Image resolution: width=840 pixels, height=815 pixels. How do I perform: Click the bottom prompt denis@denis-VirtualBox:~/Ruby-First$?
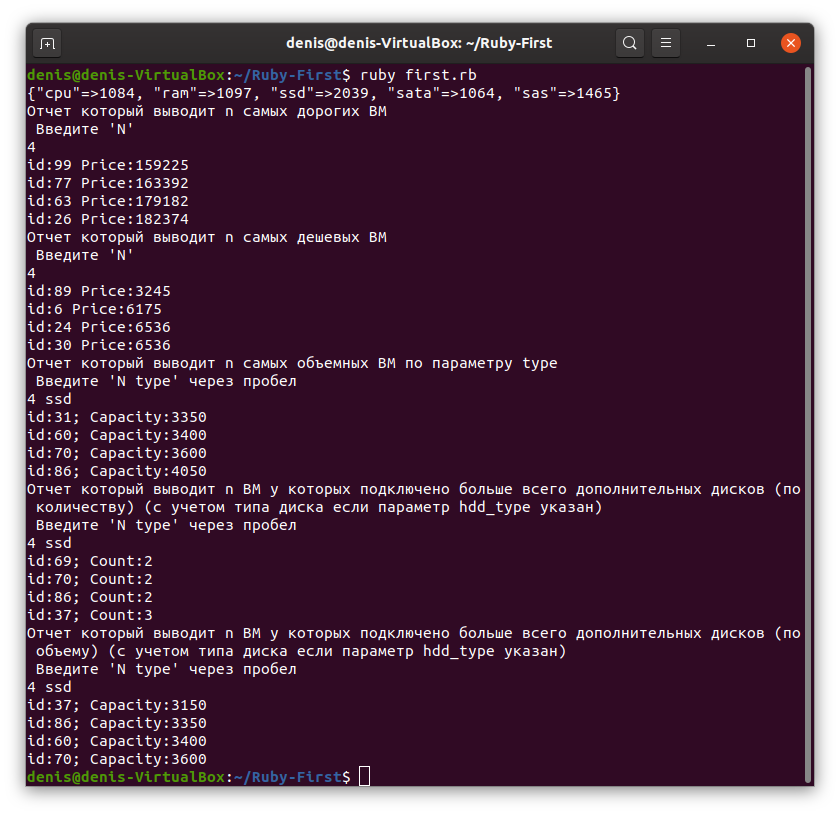[x=189, y=777]
